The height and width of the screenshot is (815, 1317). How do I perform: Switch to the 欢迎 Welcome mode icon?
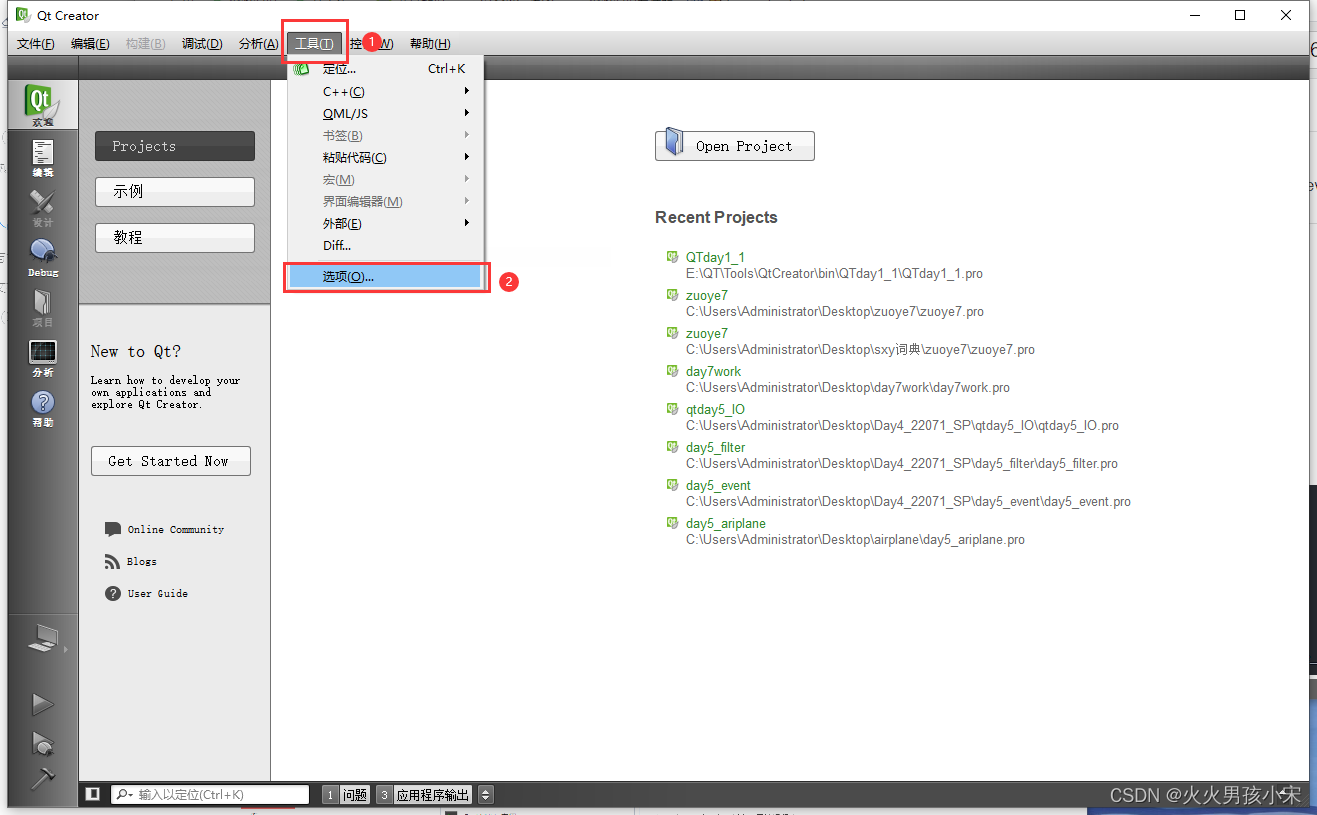[42, 105]
